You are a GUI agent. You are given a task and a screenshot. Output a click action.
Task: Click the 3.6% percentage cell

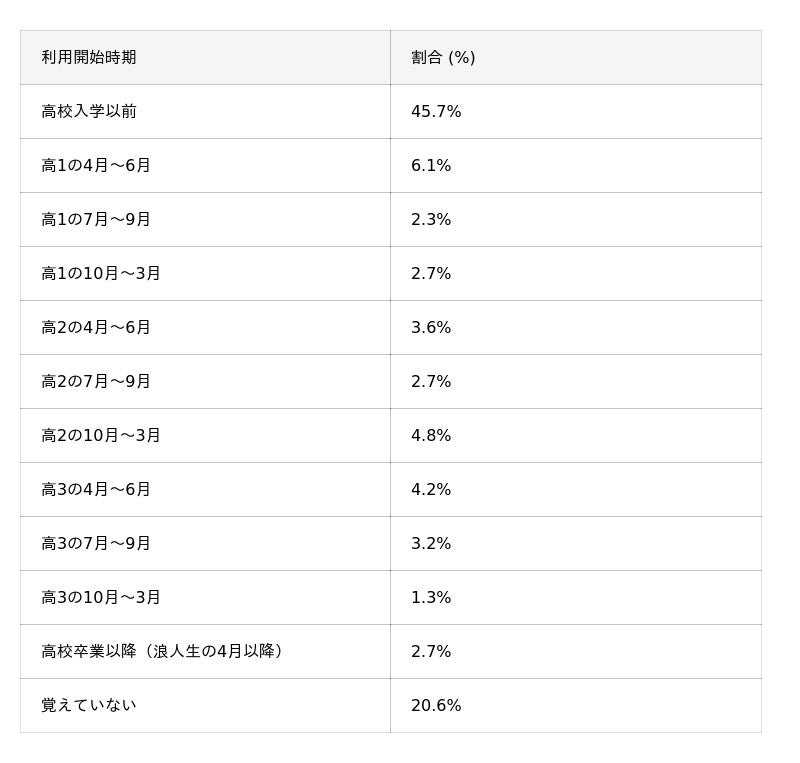point(431,328)
